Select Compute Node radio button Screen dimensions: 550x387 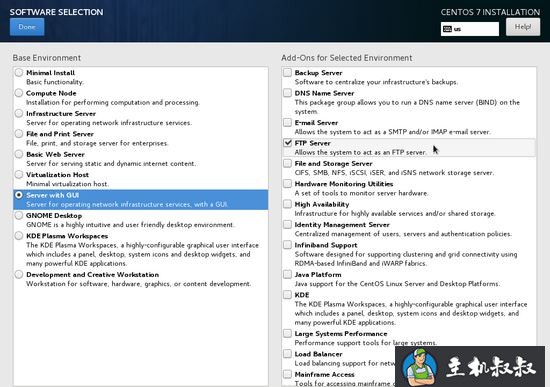pyautogui.click(x=19, y=93)
